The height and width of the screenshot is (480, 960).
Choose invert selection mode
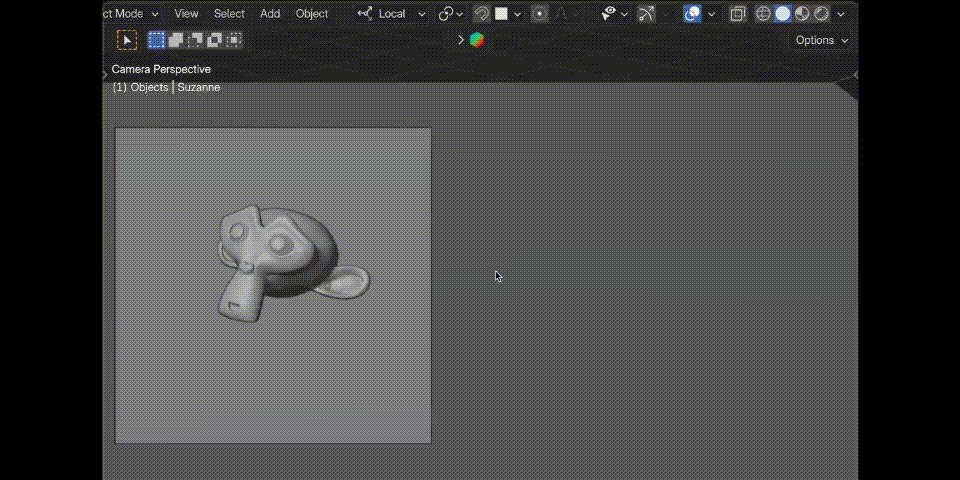pyautogui.click(x=214, y=40)
